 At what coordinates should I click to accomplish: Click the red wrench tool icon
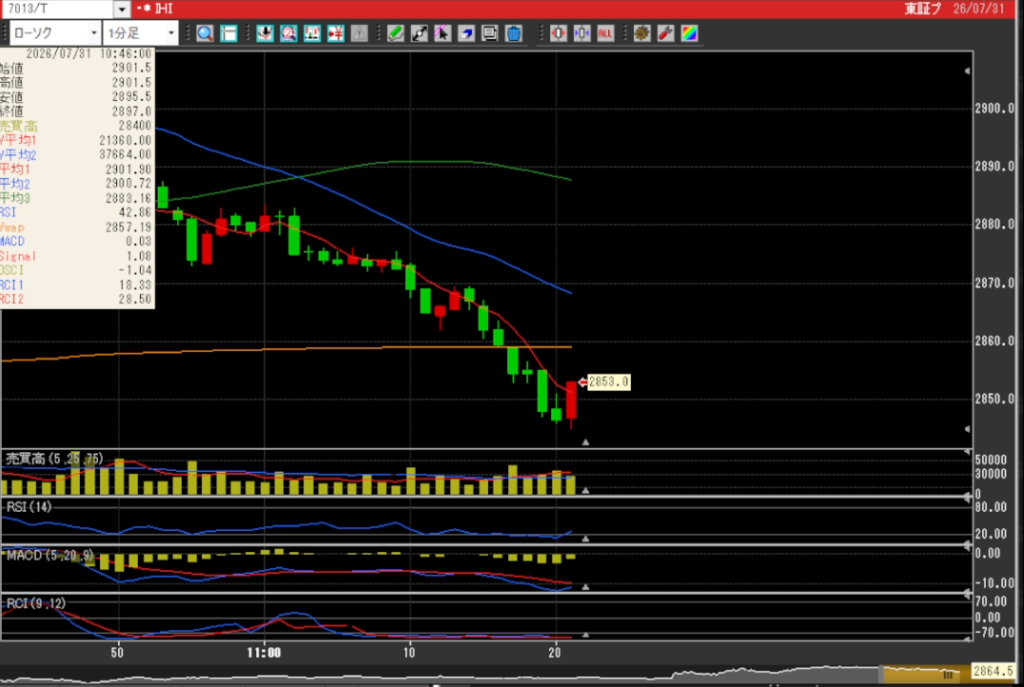coord(665,33)
